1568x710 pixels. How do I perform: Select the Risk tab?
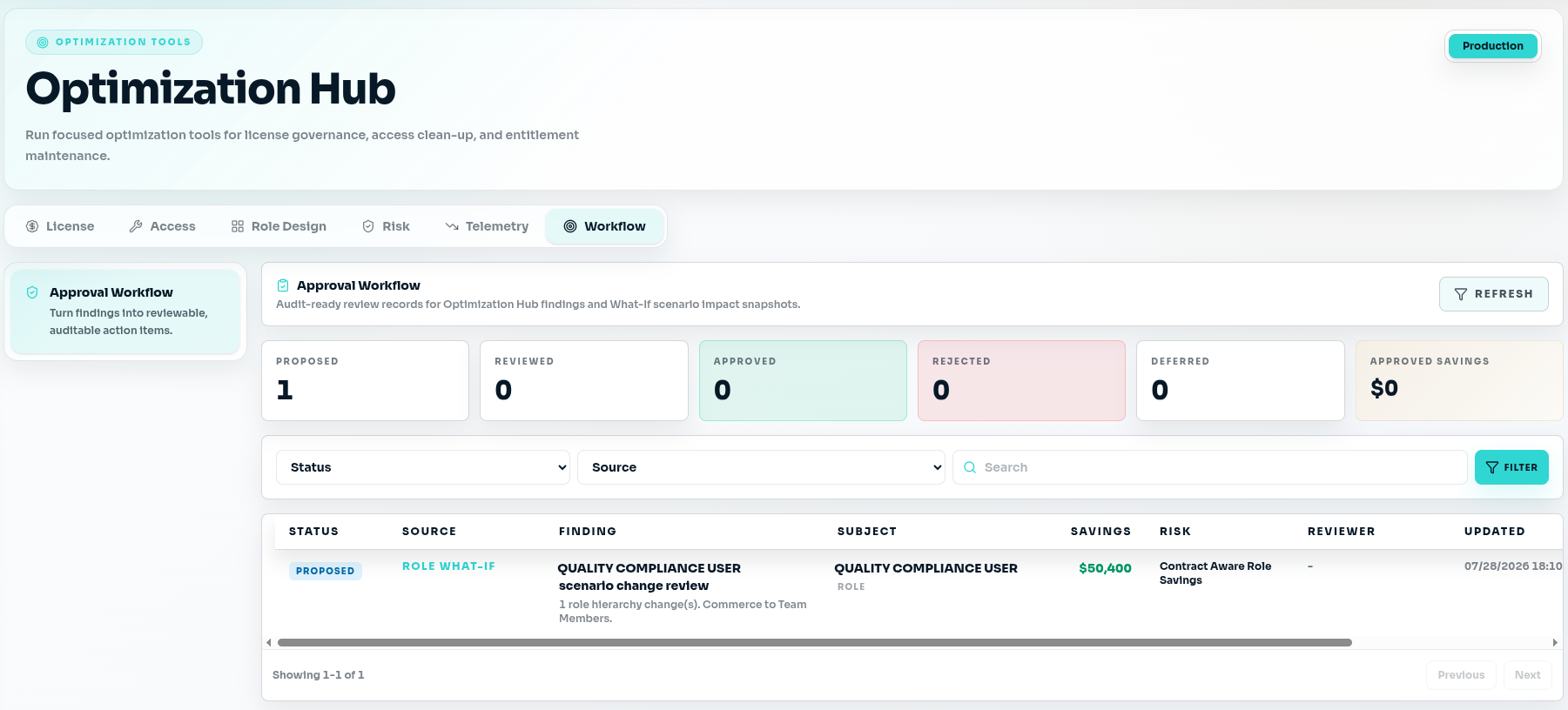point(386,226)
